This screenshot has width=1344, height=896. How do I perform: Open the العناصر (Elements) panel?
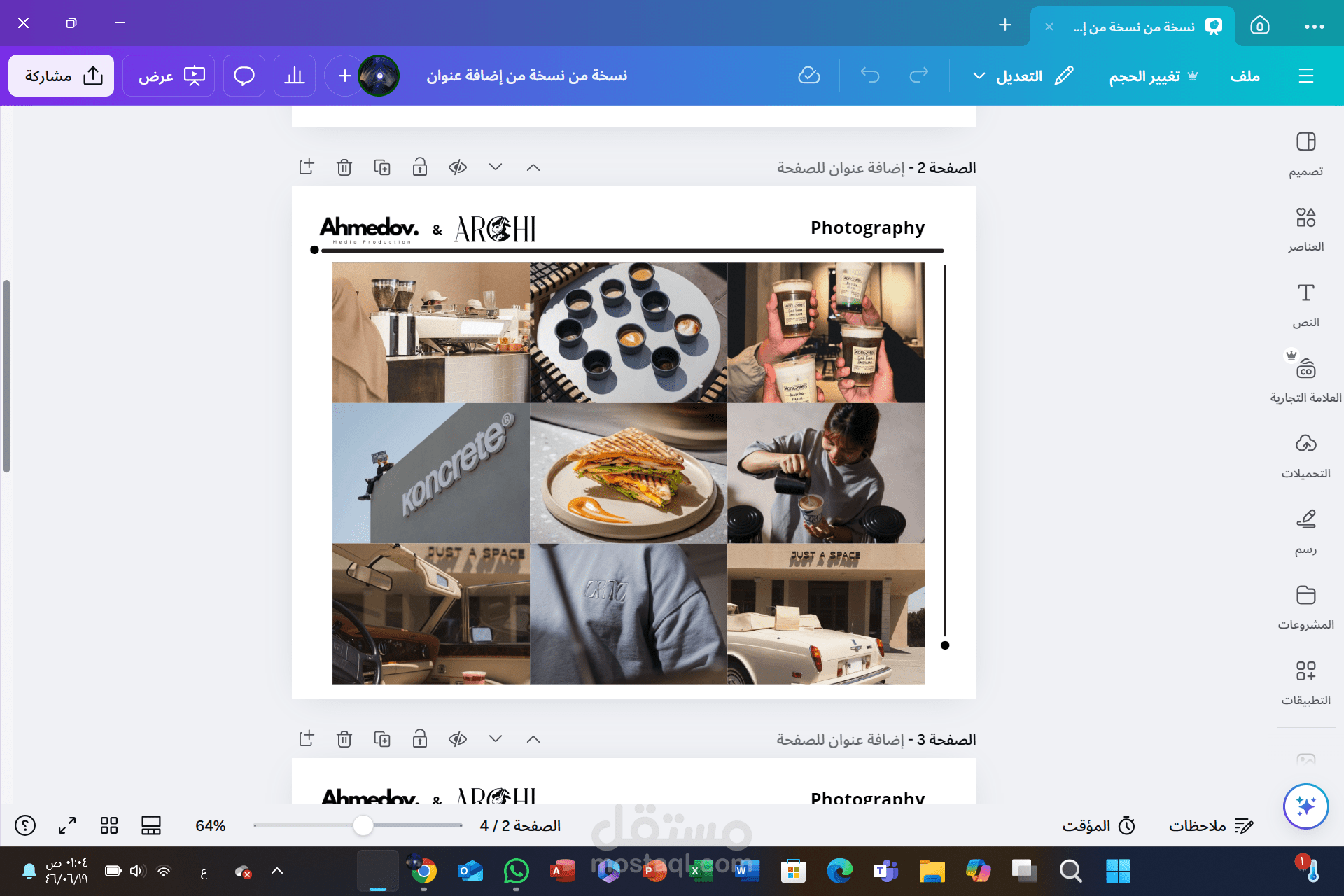[1305, 230]
